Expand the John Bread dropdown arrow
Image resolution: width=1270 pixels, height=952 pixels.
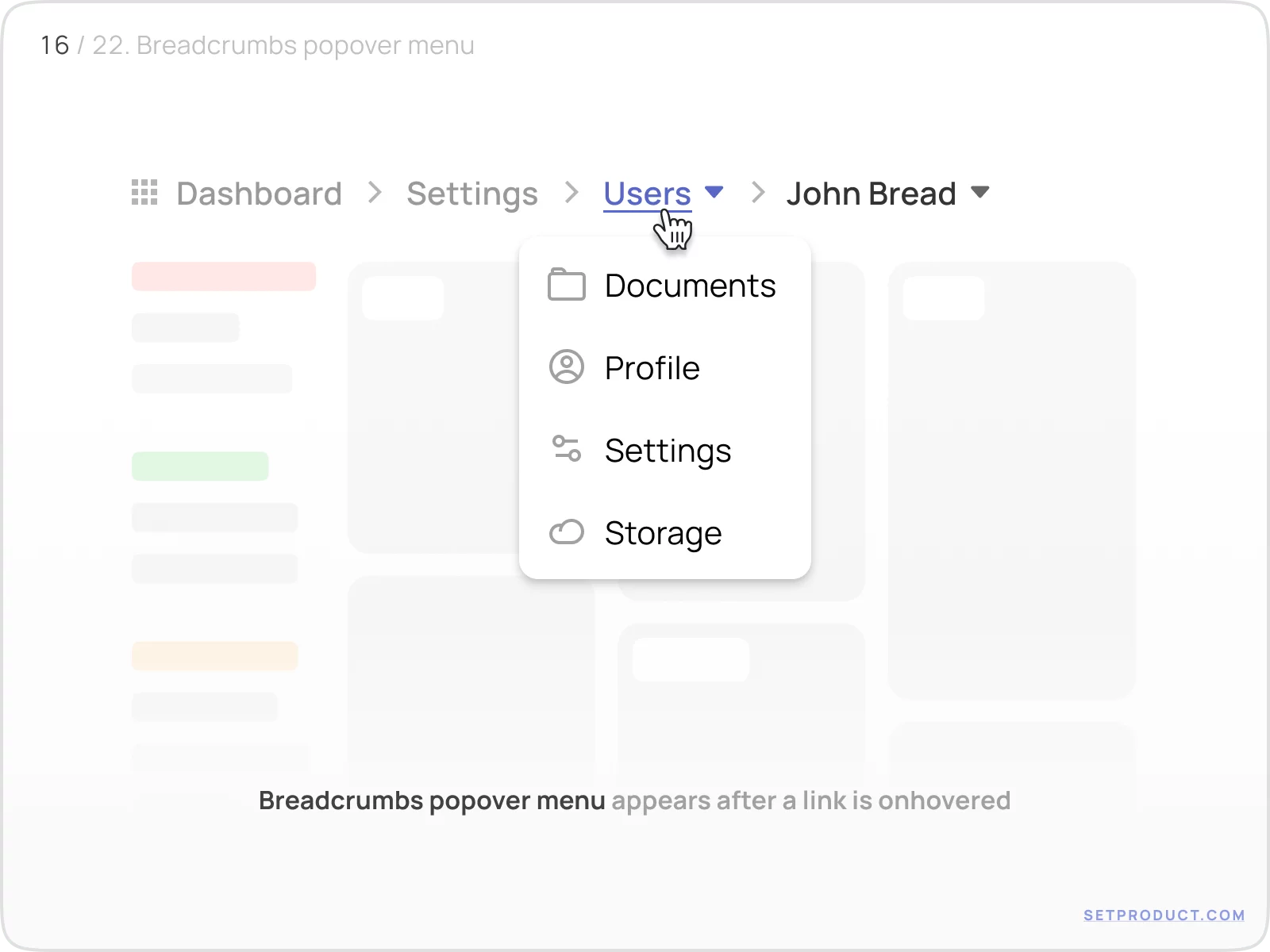pos(980,191)
